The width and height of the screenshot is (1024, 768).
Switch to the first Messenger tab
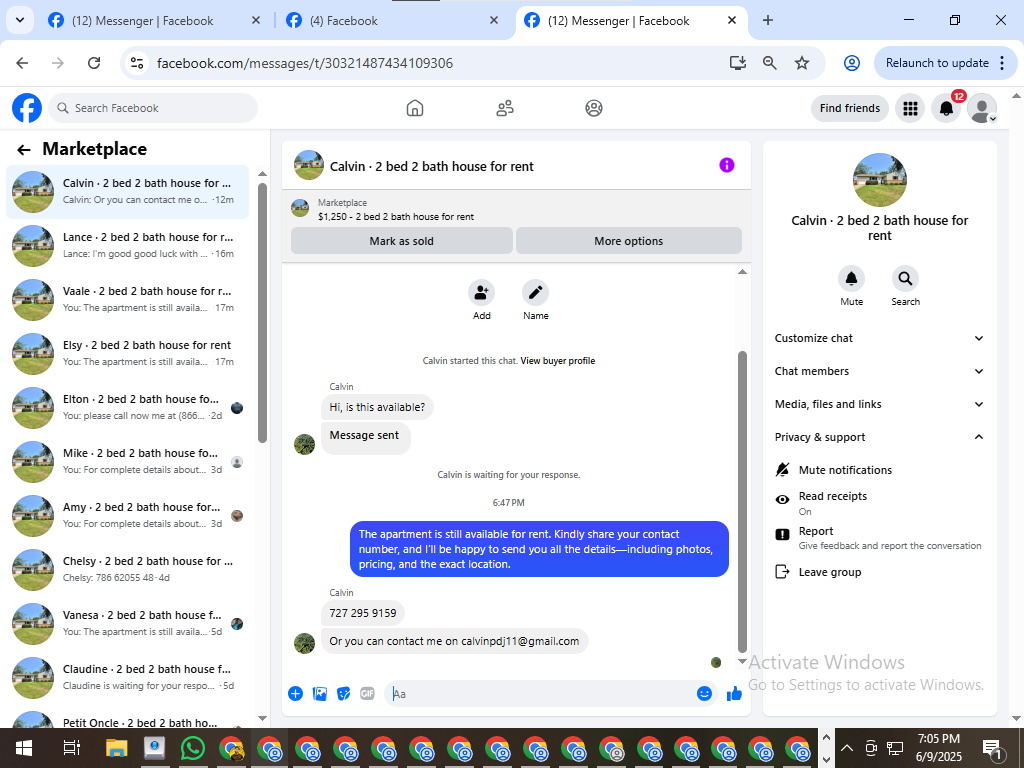154,21
